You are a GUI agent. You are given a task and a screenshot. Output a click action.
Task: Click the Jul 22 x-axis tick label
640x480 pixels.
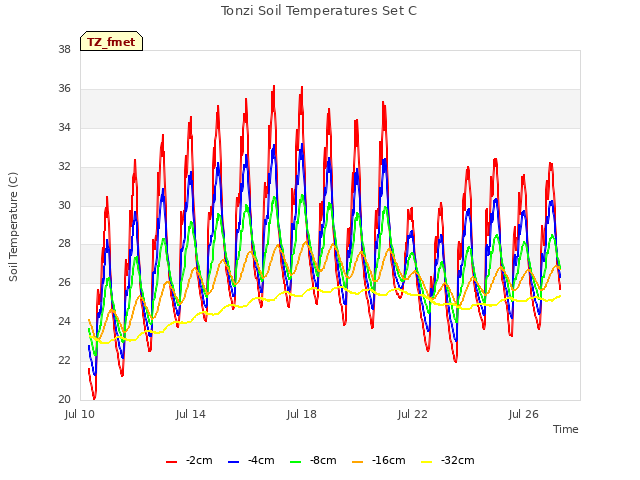413,414
